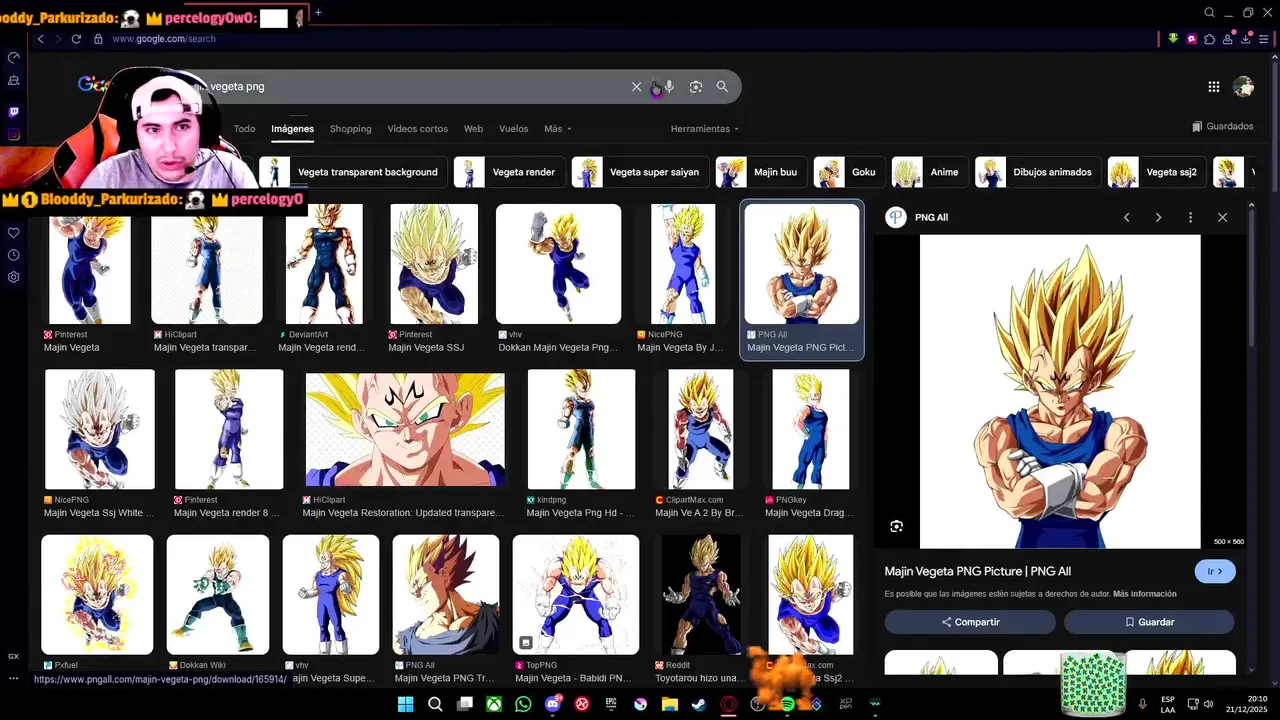Open the Google account profile avatar
The height and width of the screenshot is (720, 1280).
pyautogui.click(x=1244, y=87)
